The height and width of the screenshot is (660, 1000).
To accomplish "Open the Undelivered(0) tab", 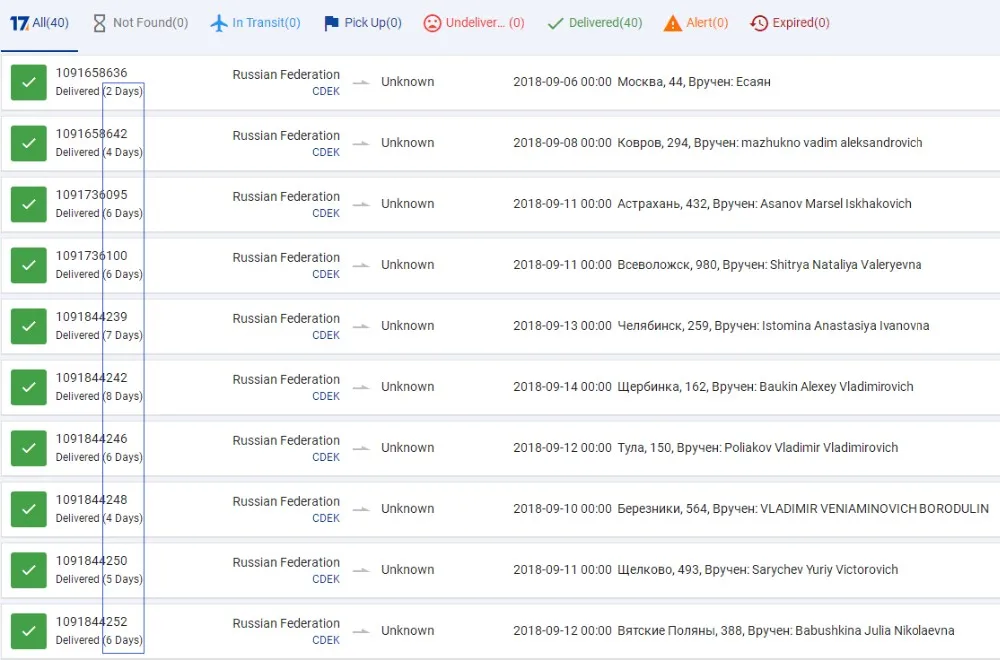I will point(474,23).
